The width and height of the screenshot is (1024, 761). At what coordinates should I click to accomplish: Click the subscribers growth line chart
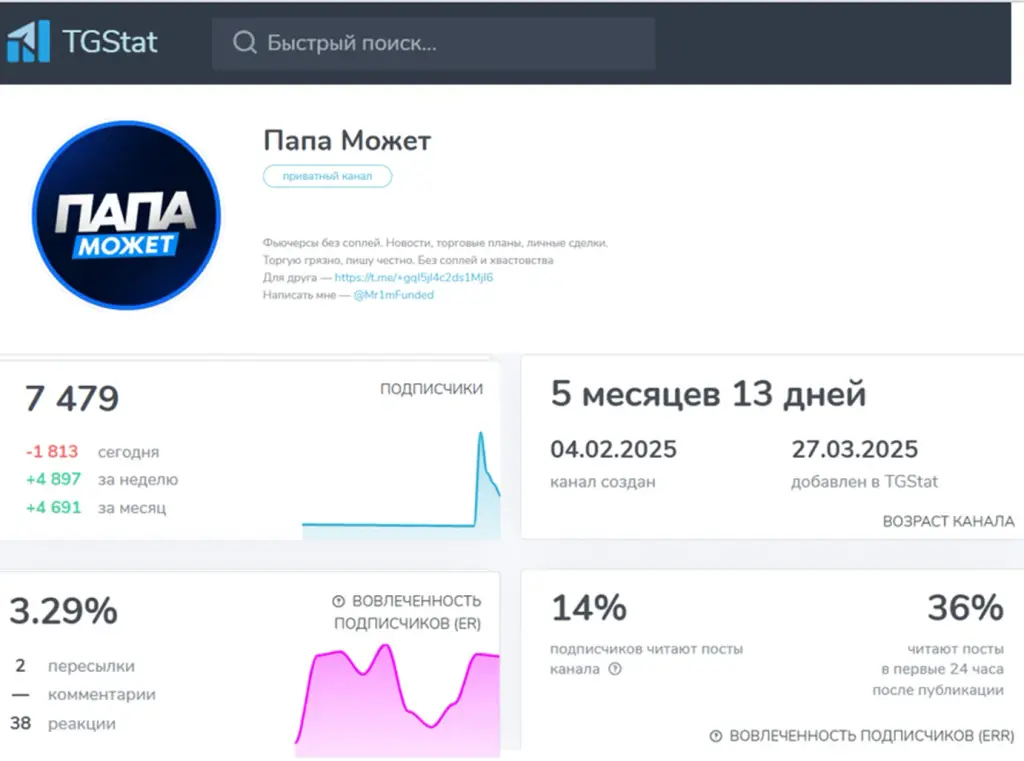(401, 485)
